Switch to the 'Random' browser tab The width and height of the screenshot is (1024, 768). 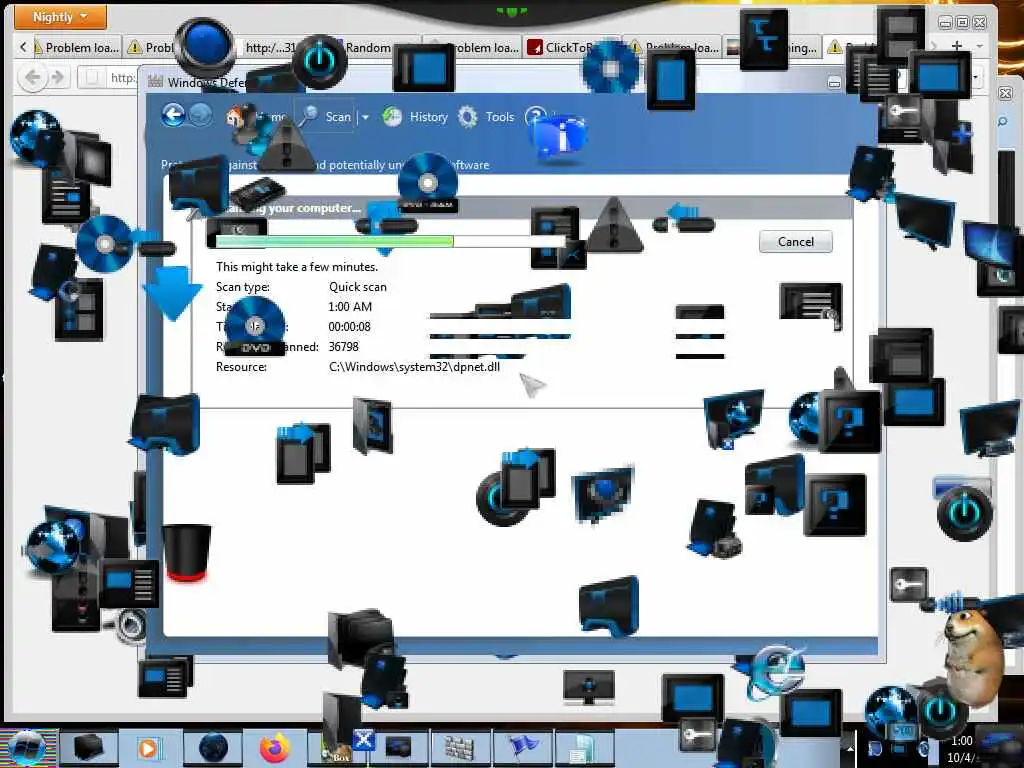click(368, 48)
